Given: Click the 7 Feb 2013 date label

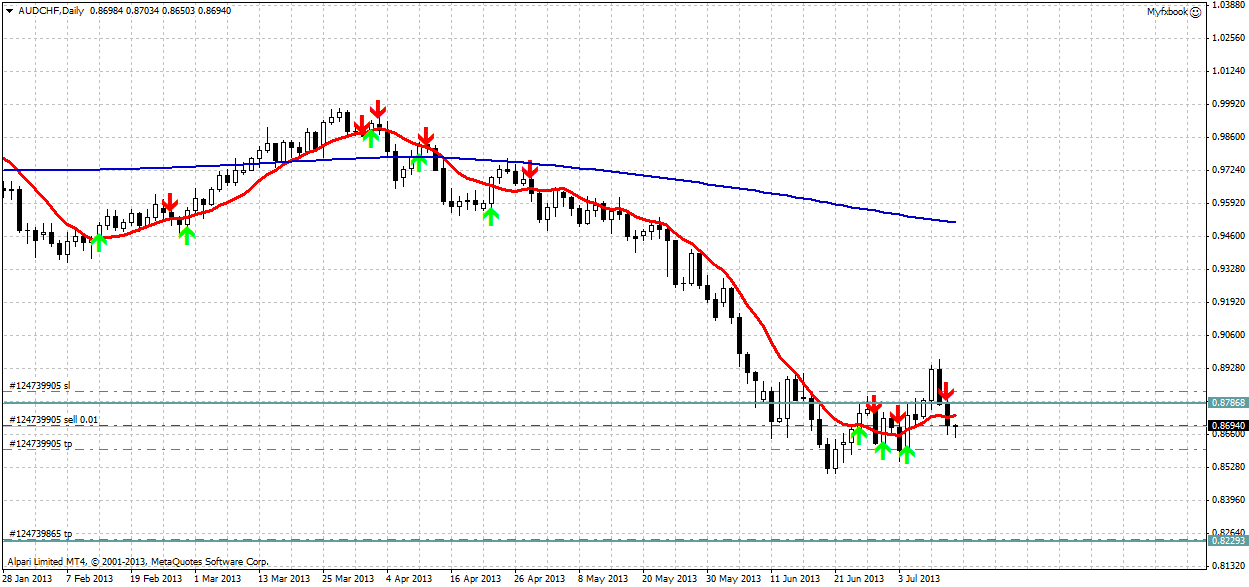Looking at the screenshot, I should point(89,579).
